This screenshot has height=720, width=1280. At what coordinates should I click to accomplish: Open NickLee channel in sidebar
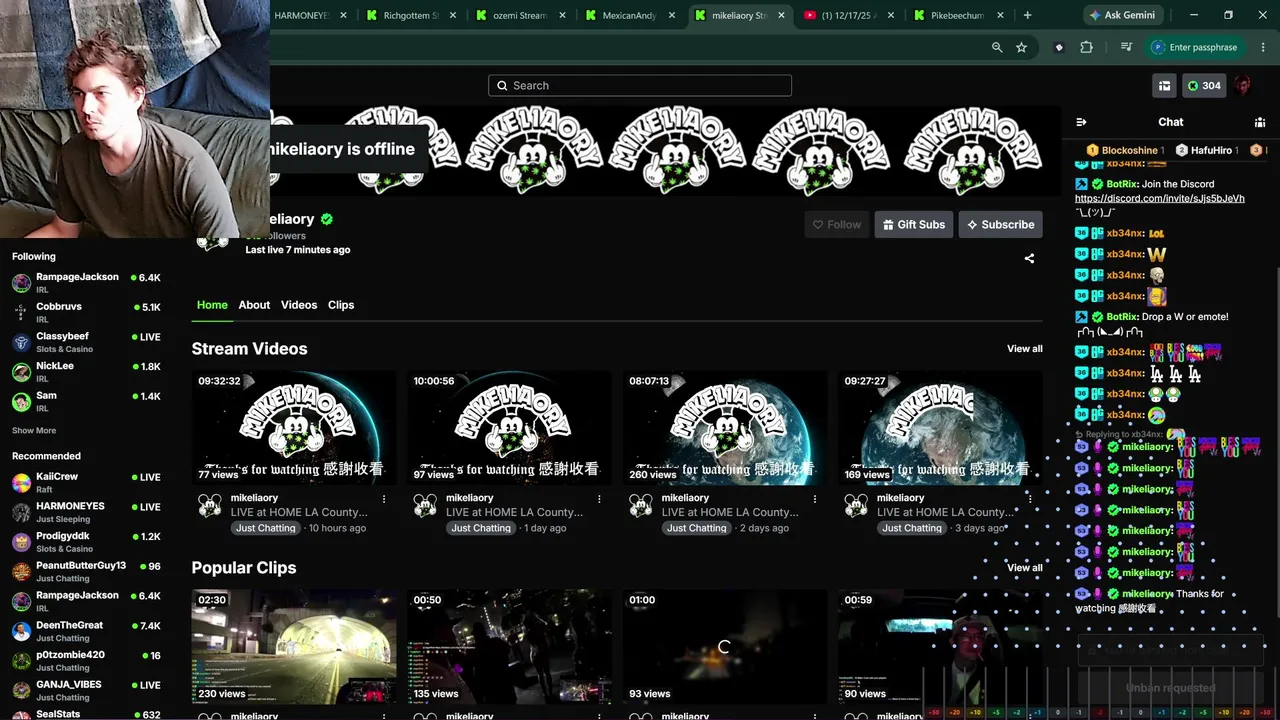point(85,371)
